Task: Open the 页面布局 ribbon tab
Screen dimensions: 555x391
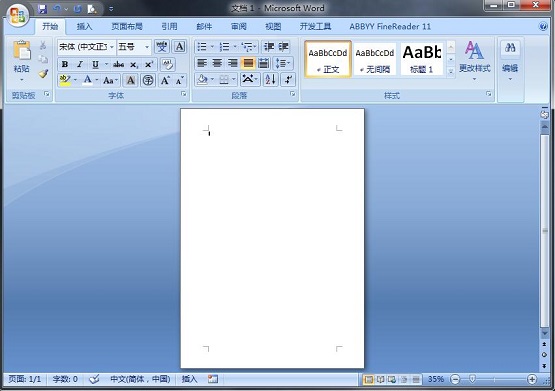Action: pyautogui.click(x=127, y=27)
